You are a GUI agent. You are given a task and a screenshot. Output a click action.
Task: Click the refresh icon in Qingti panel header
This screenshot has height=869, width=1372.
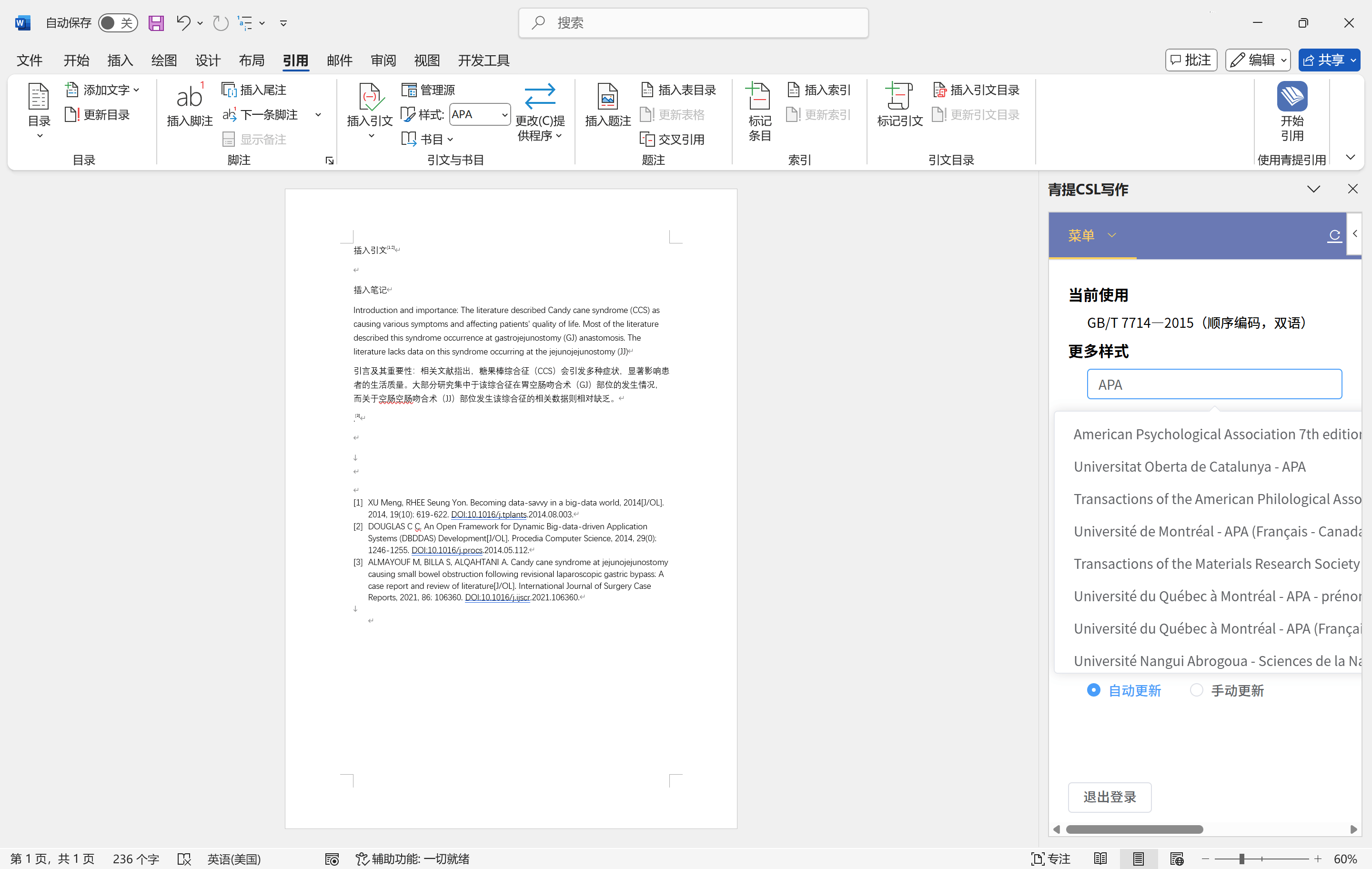[1334, 235]
